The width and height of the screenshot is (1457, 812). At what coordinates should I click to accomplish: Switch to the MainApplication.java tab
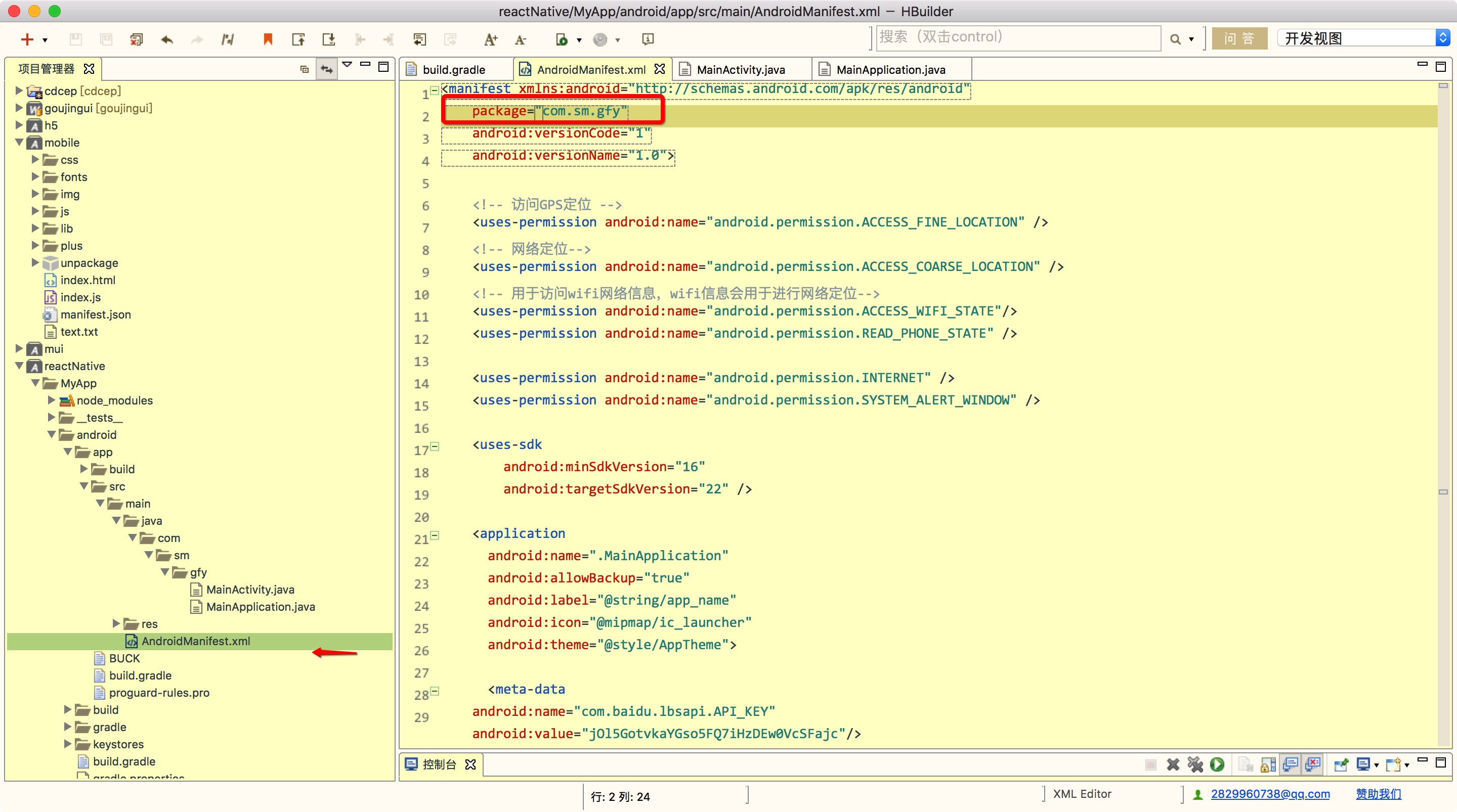click(x=891, y=70)
